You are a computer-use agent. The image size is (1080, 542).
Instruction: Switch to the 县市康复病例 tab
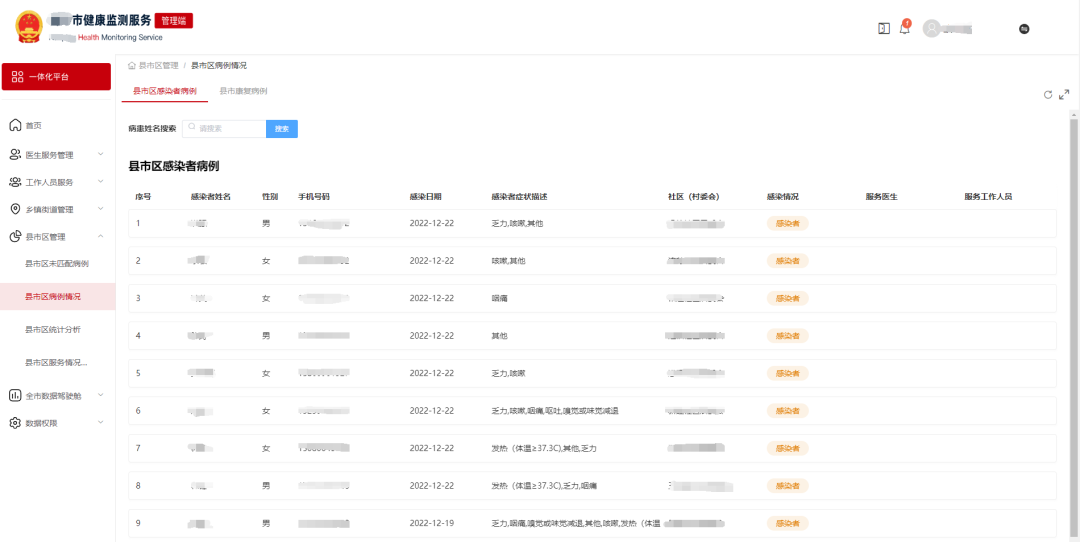(x=243, y=91)
